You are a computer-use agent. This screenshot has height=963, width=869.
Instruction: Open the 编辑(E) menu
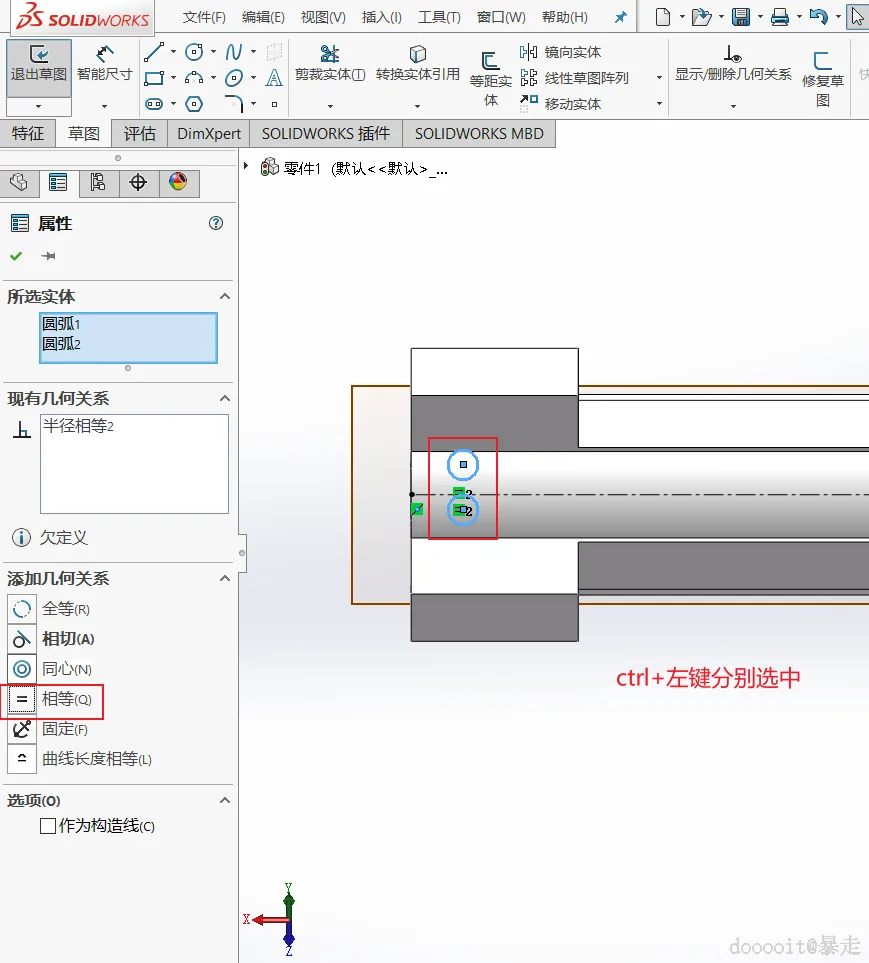click(x=263, y=17)
